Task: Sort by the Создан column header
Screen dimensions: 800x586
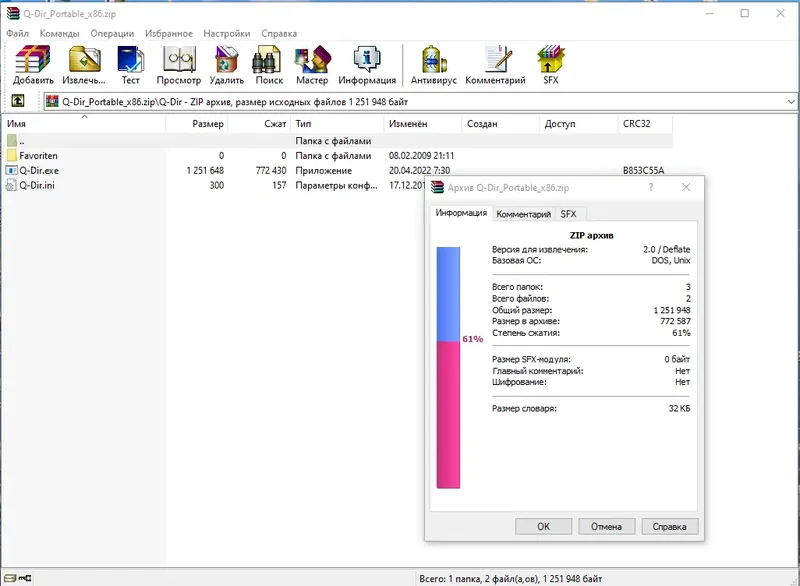Action: pyautogui.click(x=501, y=123)
